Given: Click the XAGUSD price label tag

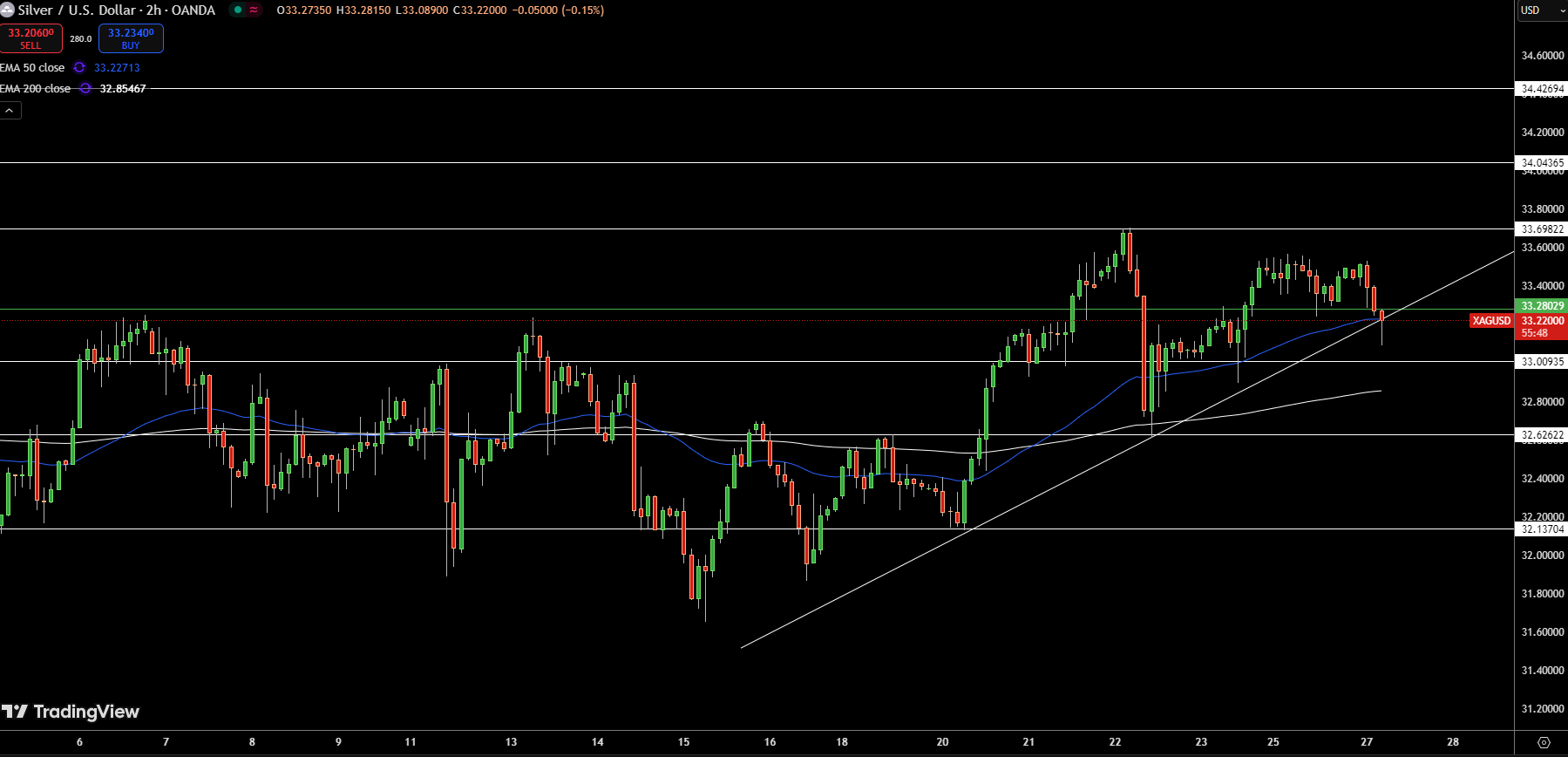Looking at the screenshot, I should (x=1491, y=321).
